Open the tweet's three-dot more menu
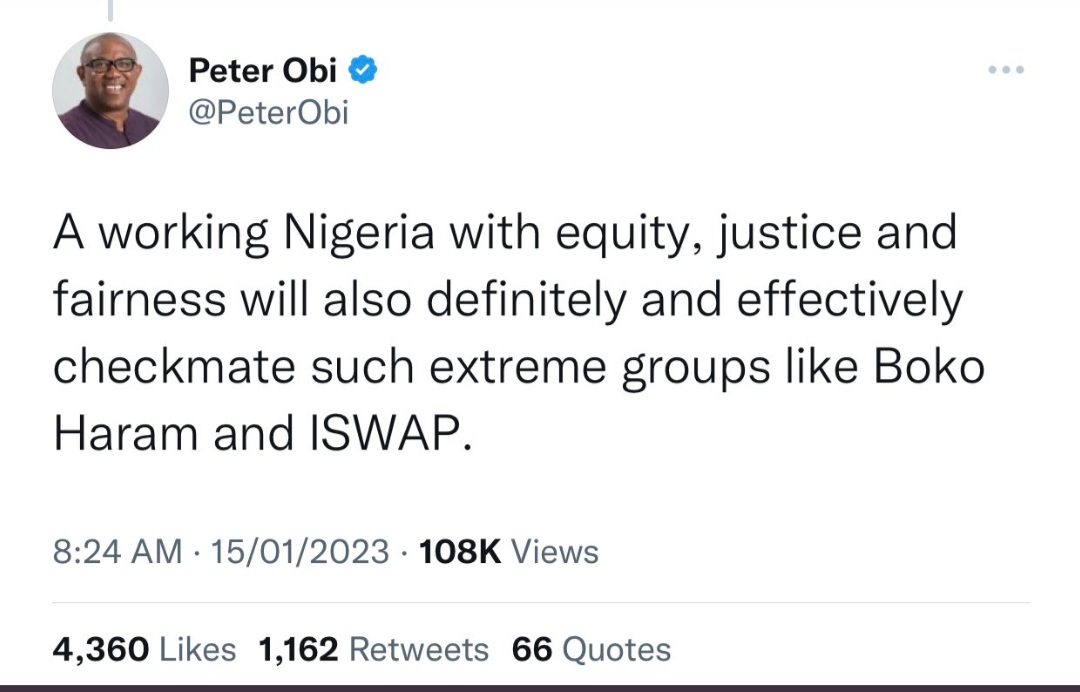The width and height of the screenshot is (1080, 692). point(1006,70)
